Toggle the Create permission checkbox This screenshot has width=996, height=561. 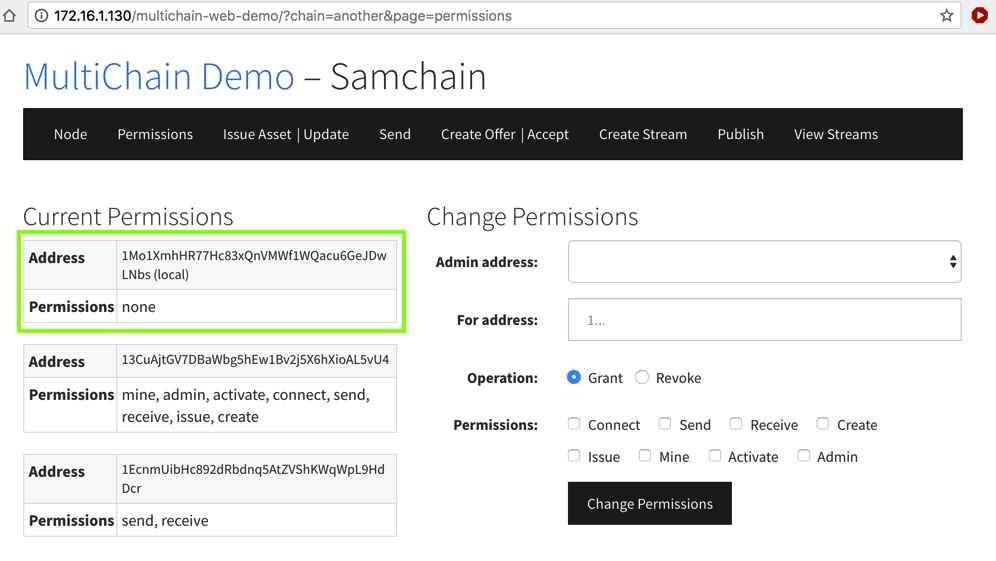[x=823, y=424]
